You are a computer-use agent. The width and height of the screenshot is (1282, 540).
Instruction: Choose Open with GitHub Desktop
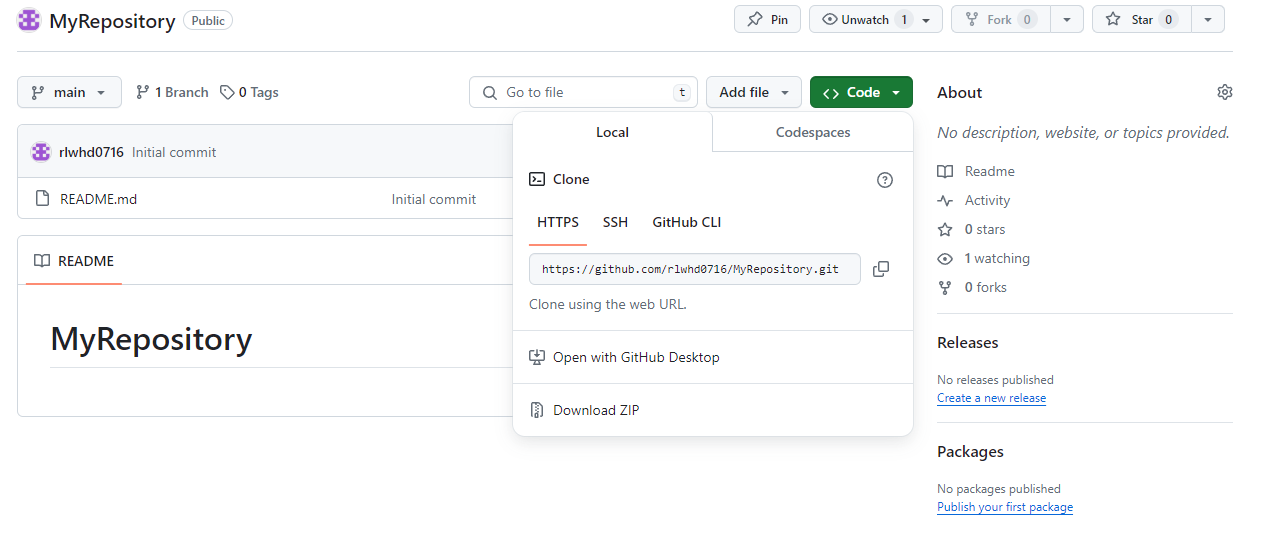[x=713, y=357]
